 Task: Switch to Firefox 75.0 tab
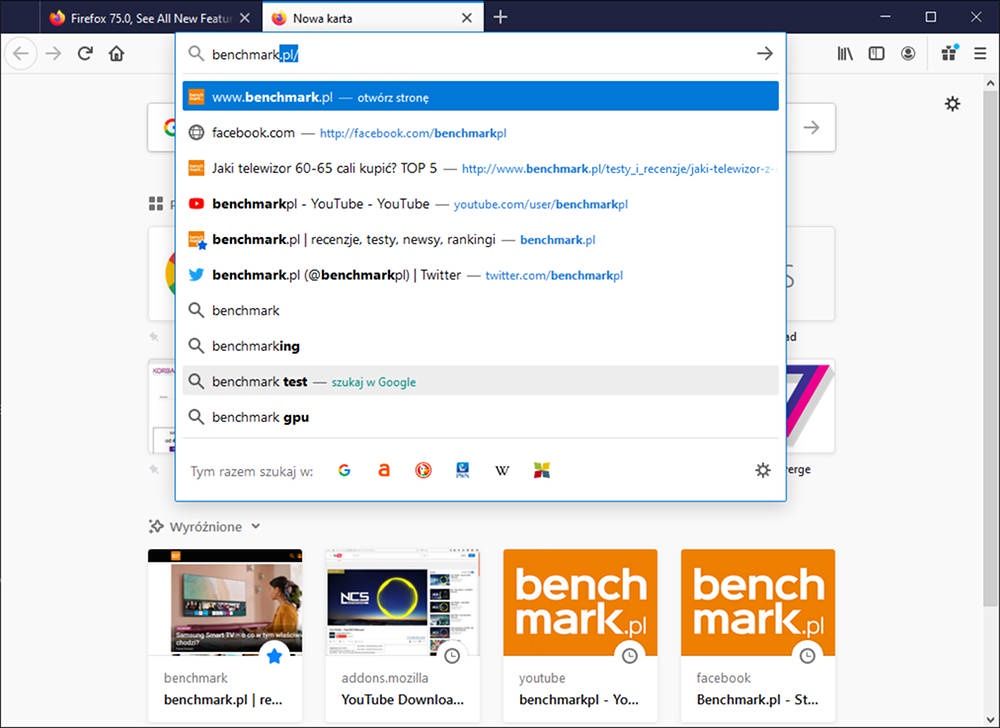click(x=152, y=18)
